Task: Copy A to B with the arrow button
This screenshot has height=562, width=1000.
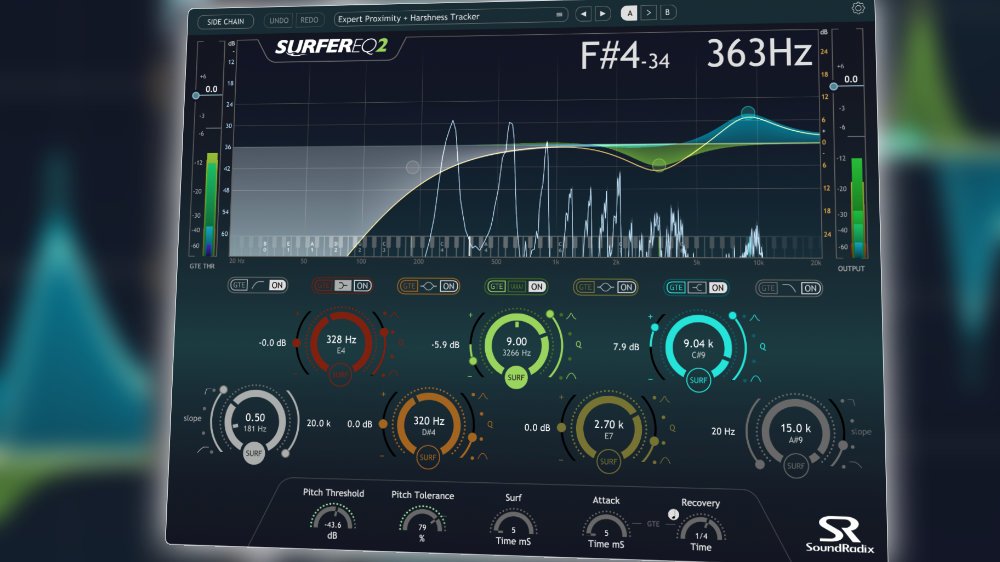Action: pos(648,13)
